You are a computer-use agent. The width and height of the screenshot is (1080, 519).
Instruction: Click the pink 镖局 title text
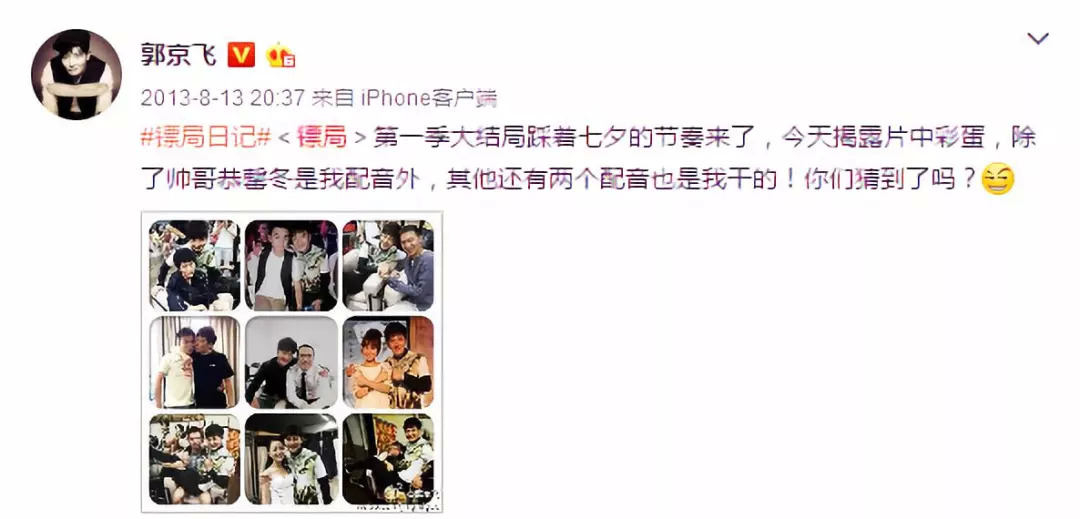321,140
